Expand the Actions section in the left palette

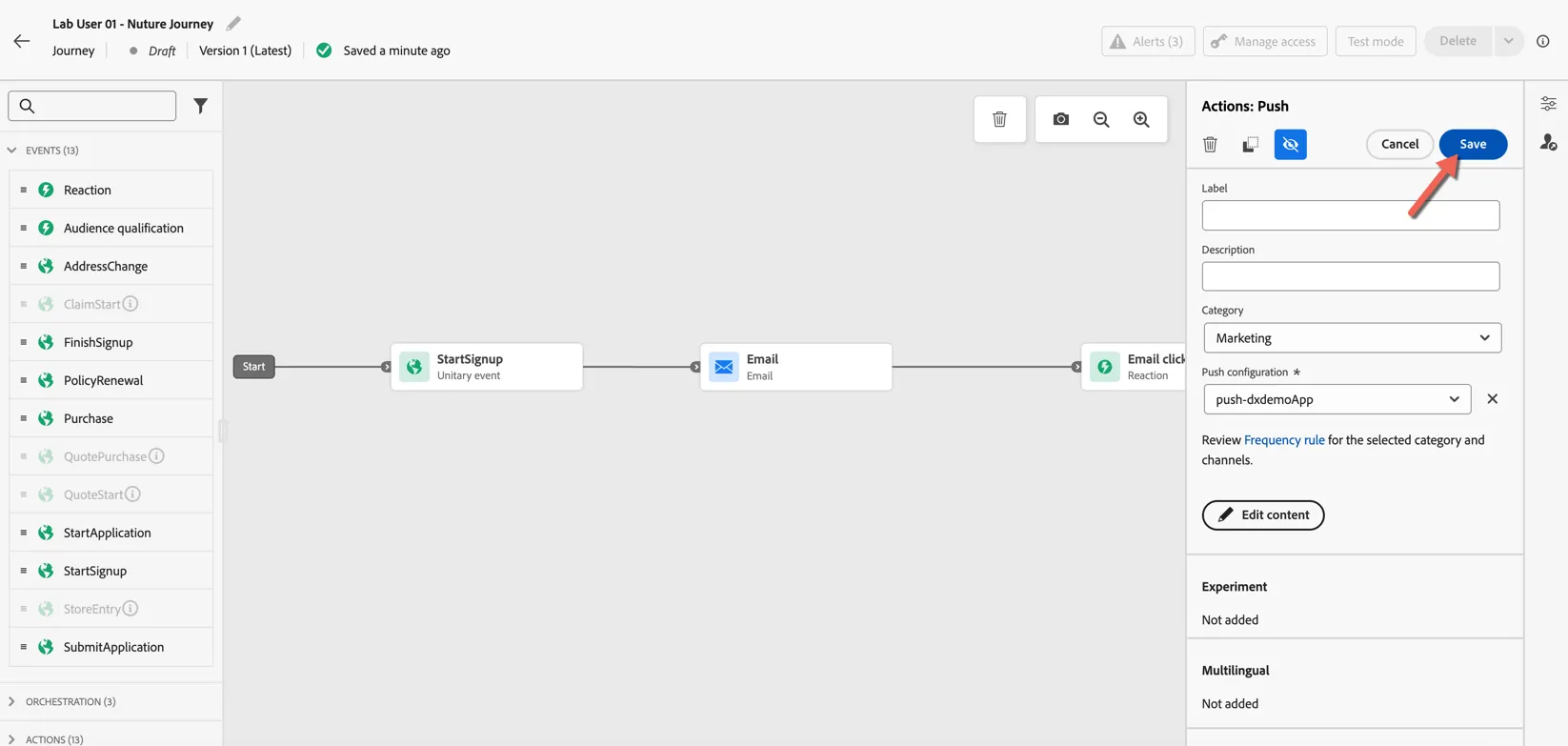[12, 739]
